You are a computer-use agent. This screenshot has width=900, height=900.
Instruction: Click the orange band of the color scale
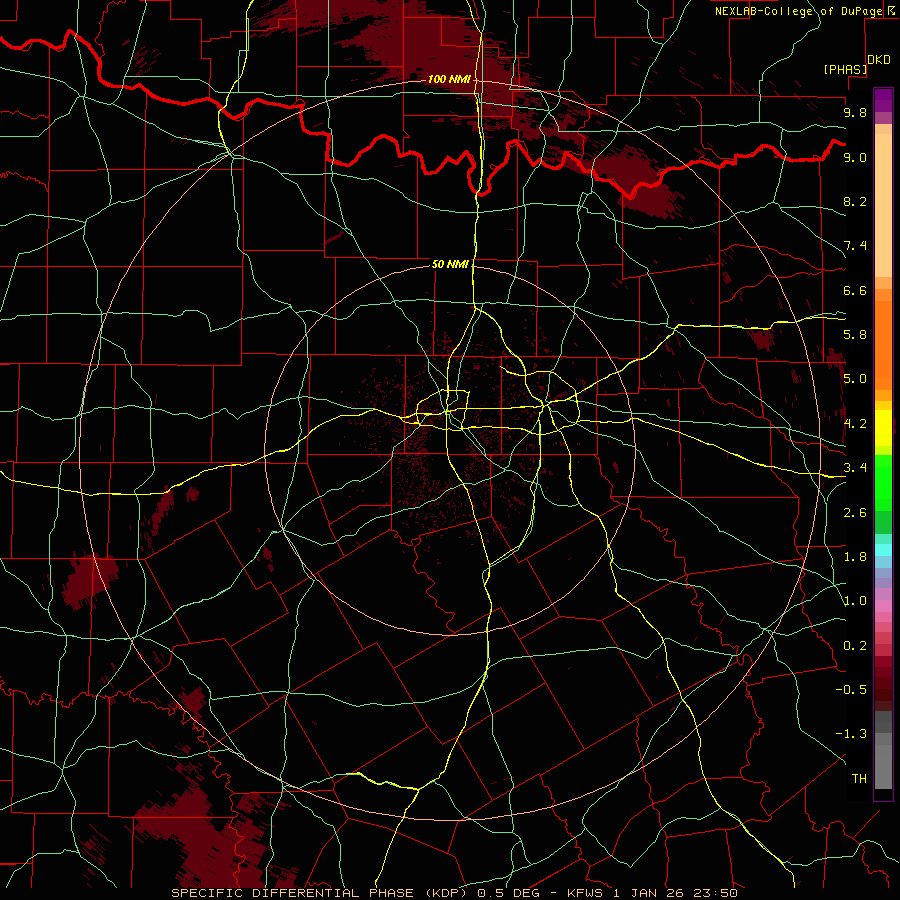point(883,344)
